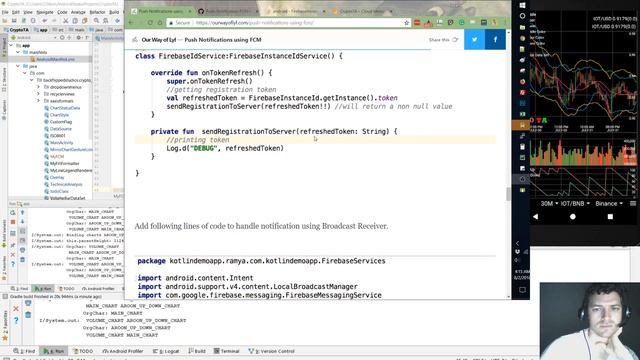Screen dimensions: 640x360
Task: Open Cortana search circle on taskbar
Action: coord(522,16)
